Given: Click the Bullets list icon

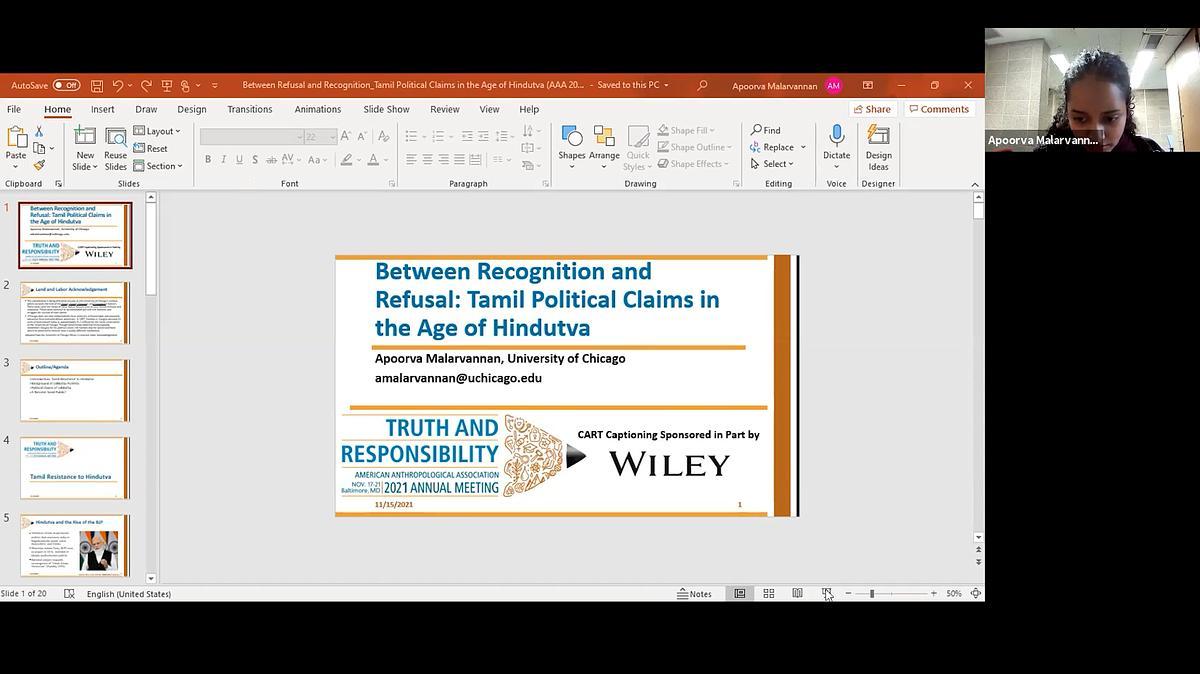Looking at the screenshot, I should (x=411, y=136).
